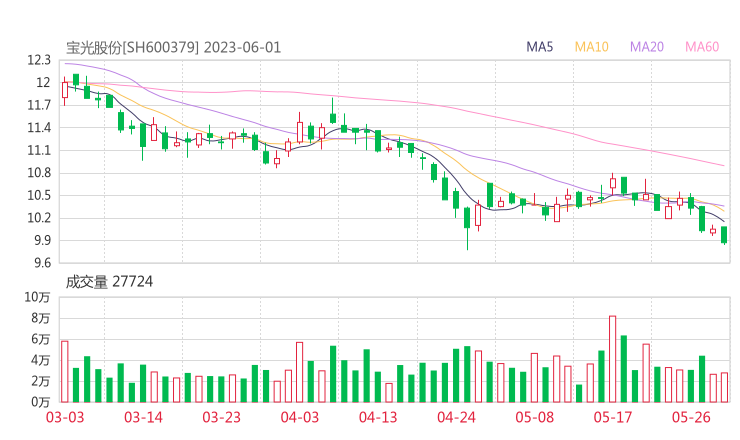Screen dimensions: 740x440
Task: Click the 05-08 date axis label
Action: coord(535,417)
